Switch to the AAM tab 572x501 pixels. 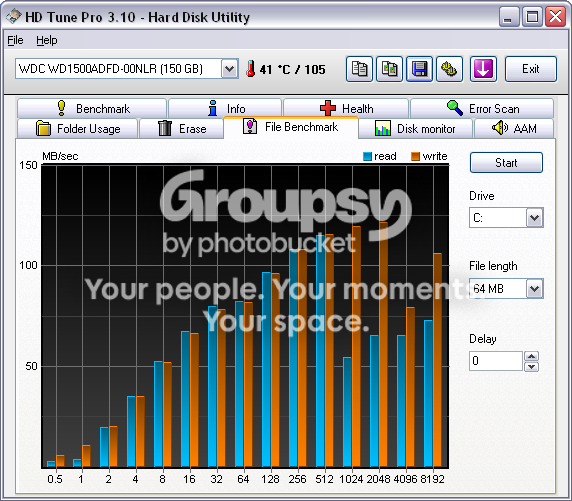(x=514, y=128)
